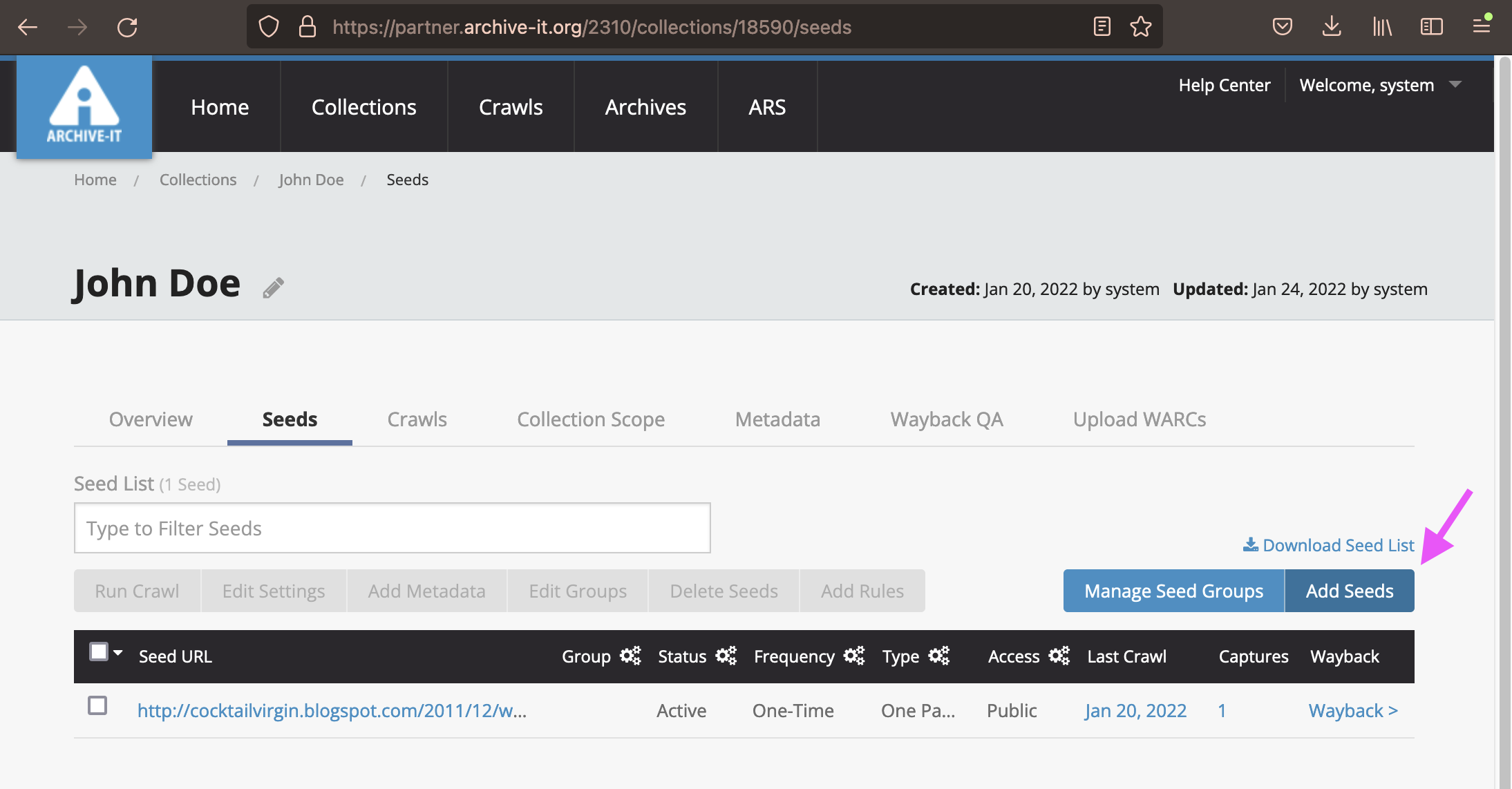The image size is (1512, 789).
Task: Click the pencil edit icon beside John Doe
Action: point(273,287)
